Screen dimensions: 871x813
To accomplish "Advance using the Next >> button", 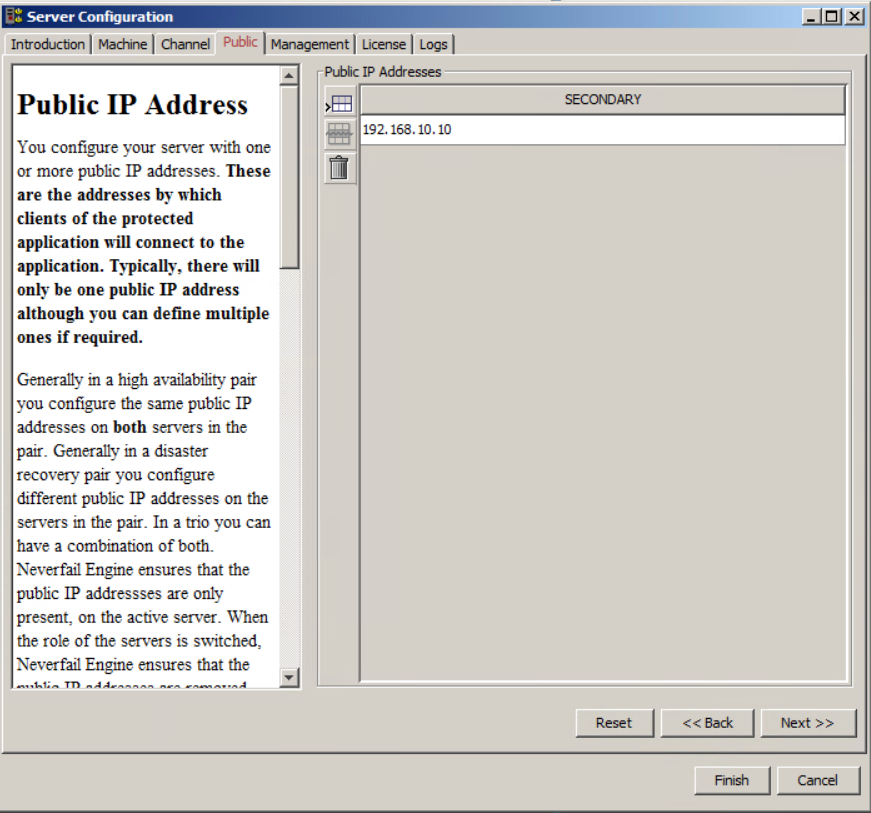I will coord(808,723).
